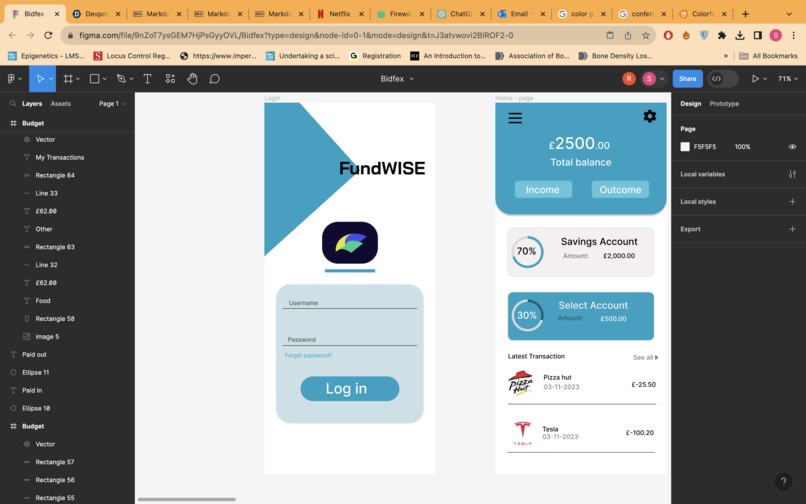Image resolution: width=806 pixels, height=504 pixels.
Task: Click the hamburger menu in Home page design
Action: point(515,118)
